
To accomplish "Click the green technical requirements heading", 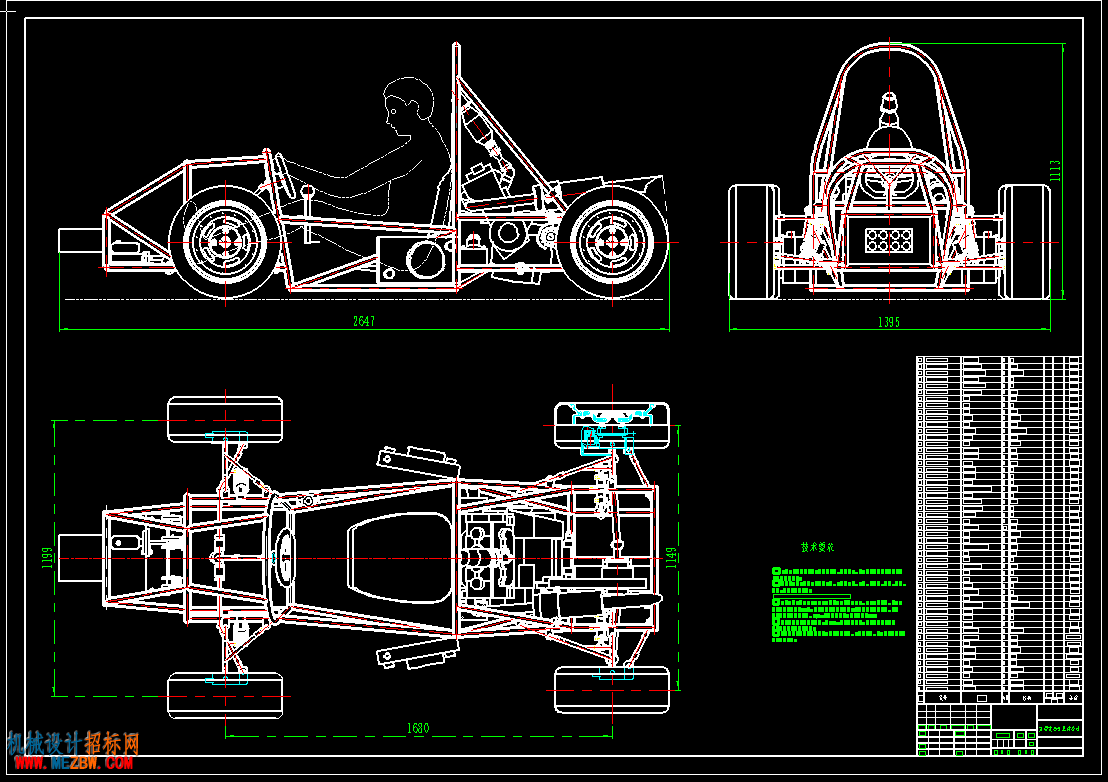I will pyautogui.click(x=817, y=547).
